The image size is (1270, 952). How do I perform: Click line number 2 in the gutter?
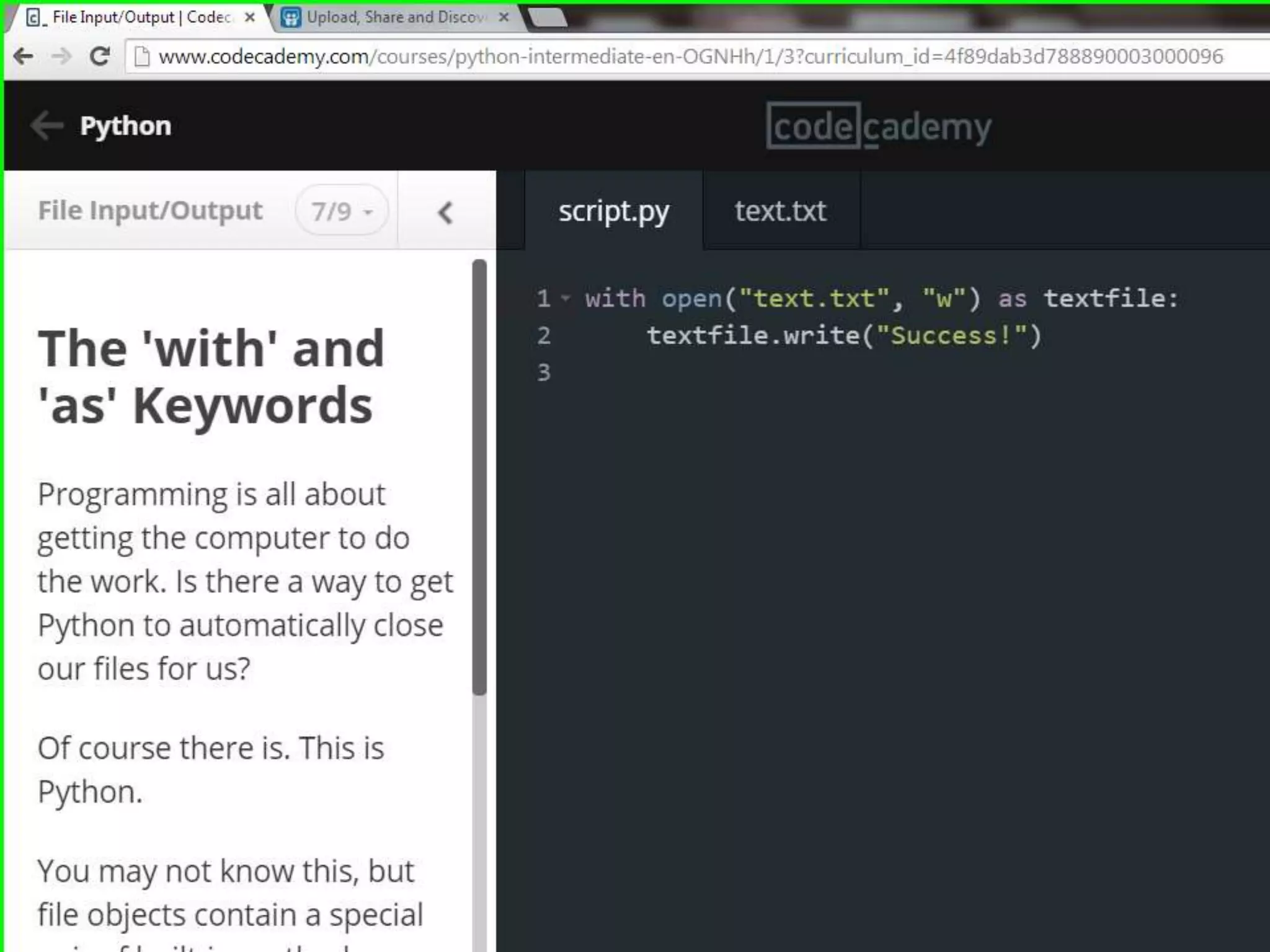pos(544,335)
